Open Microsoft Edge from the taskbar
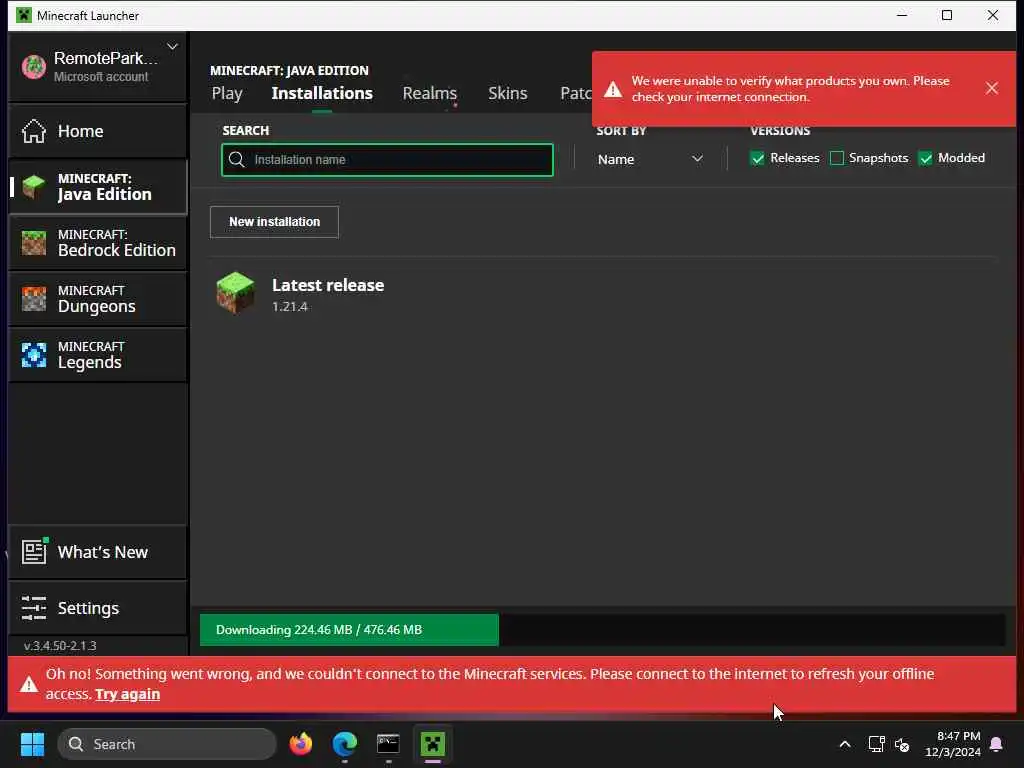 (x=344, y=744)
